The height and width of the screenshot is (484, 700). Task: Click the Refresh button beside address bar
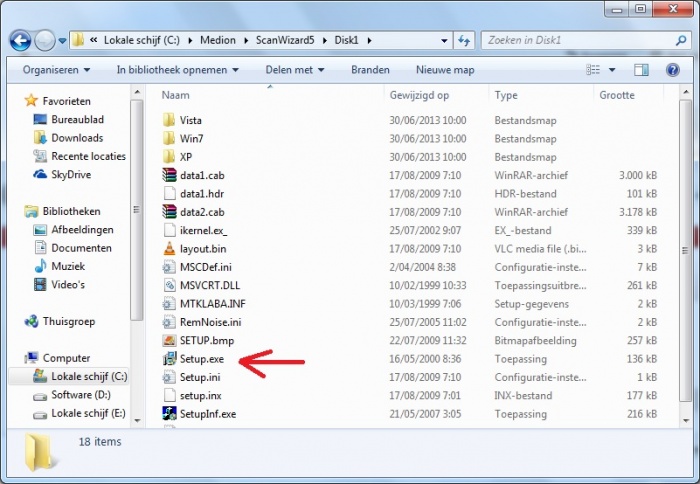coord(464,41)
